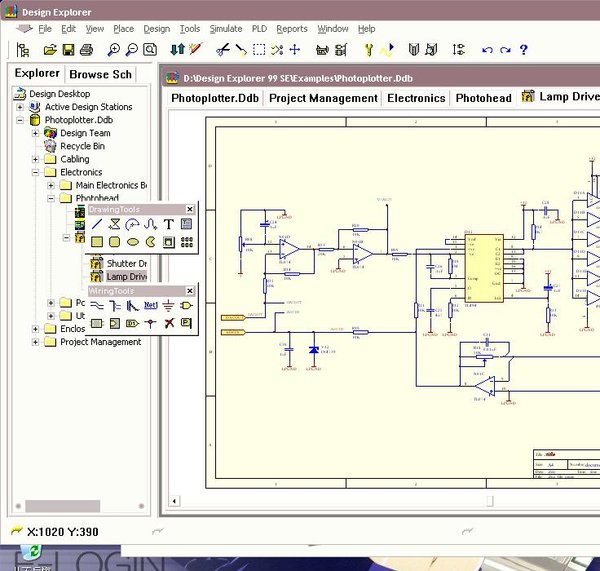Viewport: 600px width, 571px height.
Task: Close the WiringTools floating toolbar
Action: 190,291
